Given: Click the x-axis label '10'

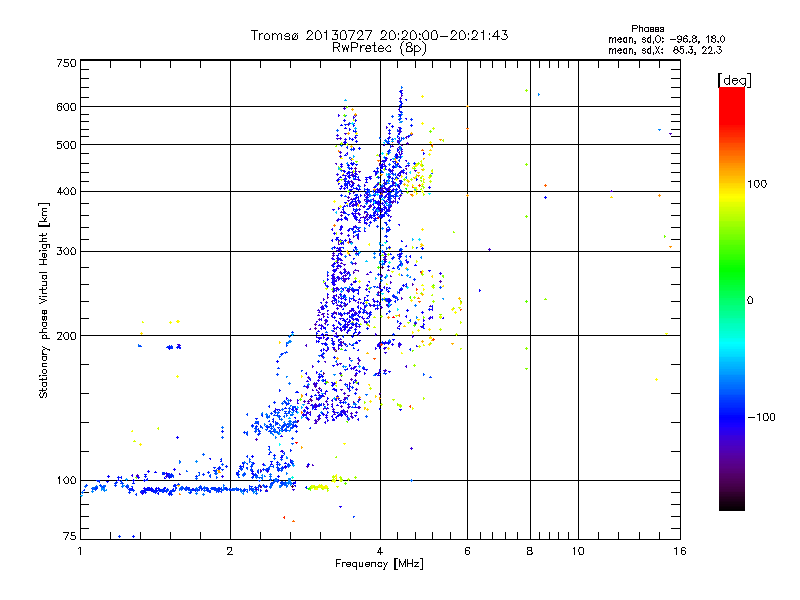Looking at the screenshot, I should (578, 551).
